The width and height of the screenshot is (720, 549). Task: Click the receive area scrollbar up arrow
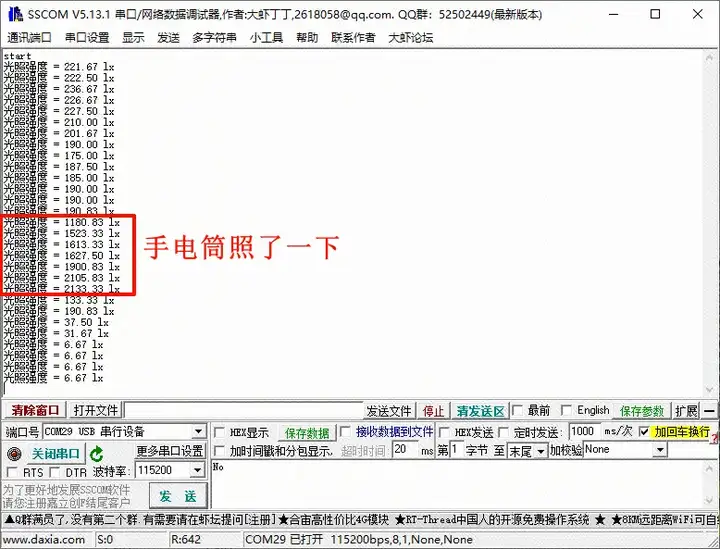710,56
